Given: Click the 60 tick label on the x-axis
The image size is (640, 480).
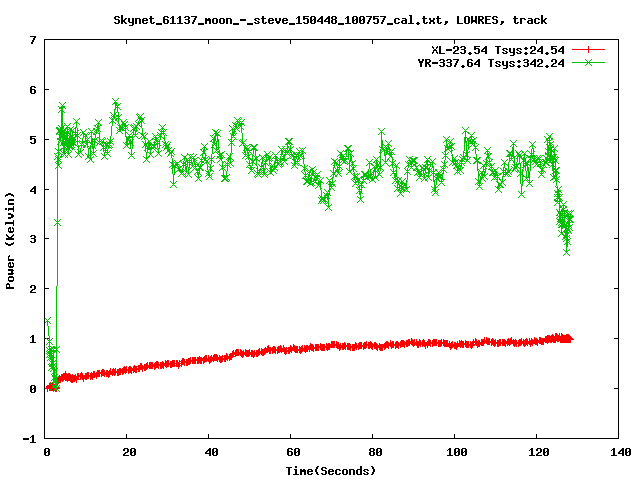Looking at the screenshot, I should [291, 452].
